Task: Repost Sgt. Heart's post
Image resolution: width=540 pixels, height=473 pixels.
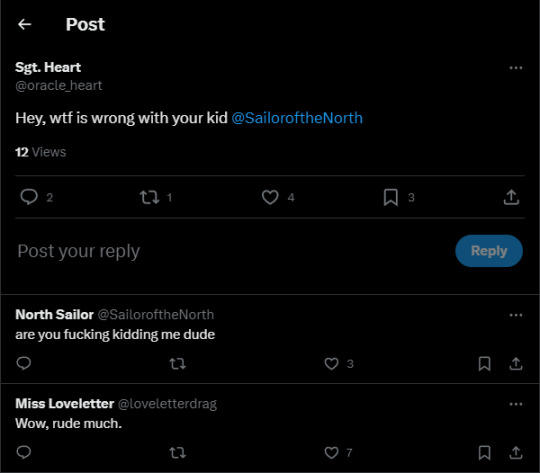Action: click(x=149, y=197)
